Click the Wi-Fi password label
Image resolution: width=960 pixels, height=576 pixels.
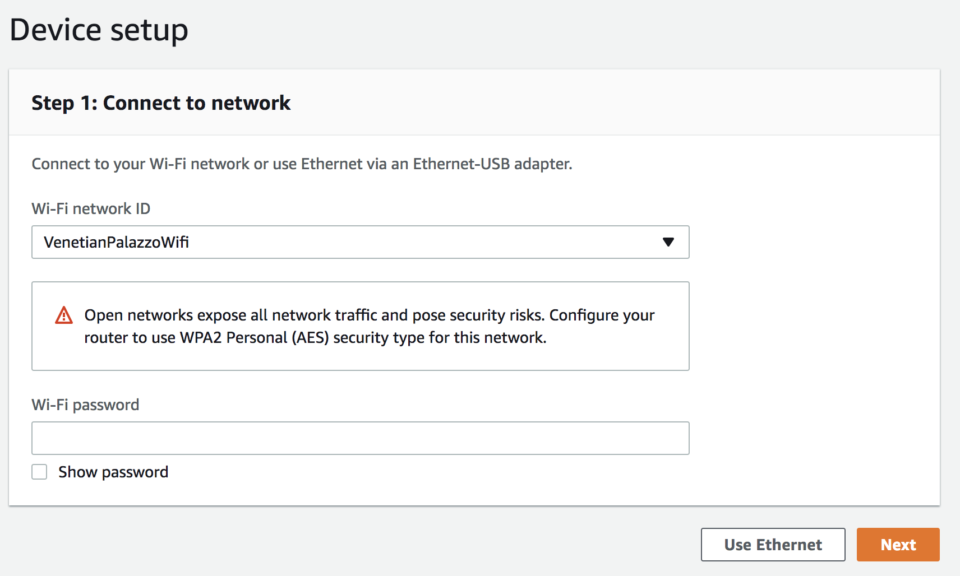(86, 405)
